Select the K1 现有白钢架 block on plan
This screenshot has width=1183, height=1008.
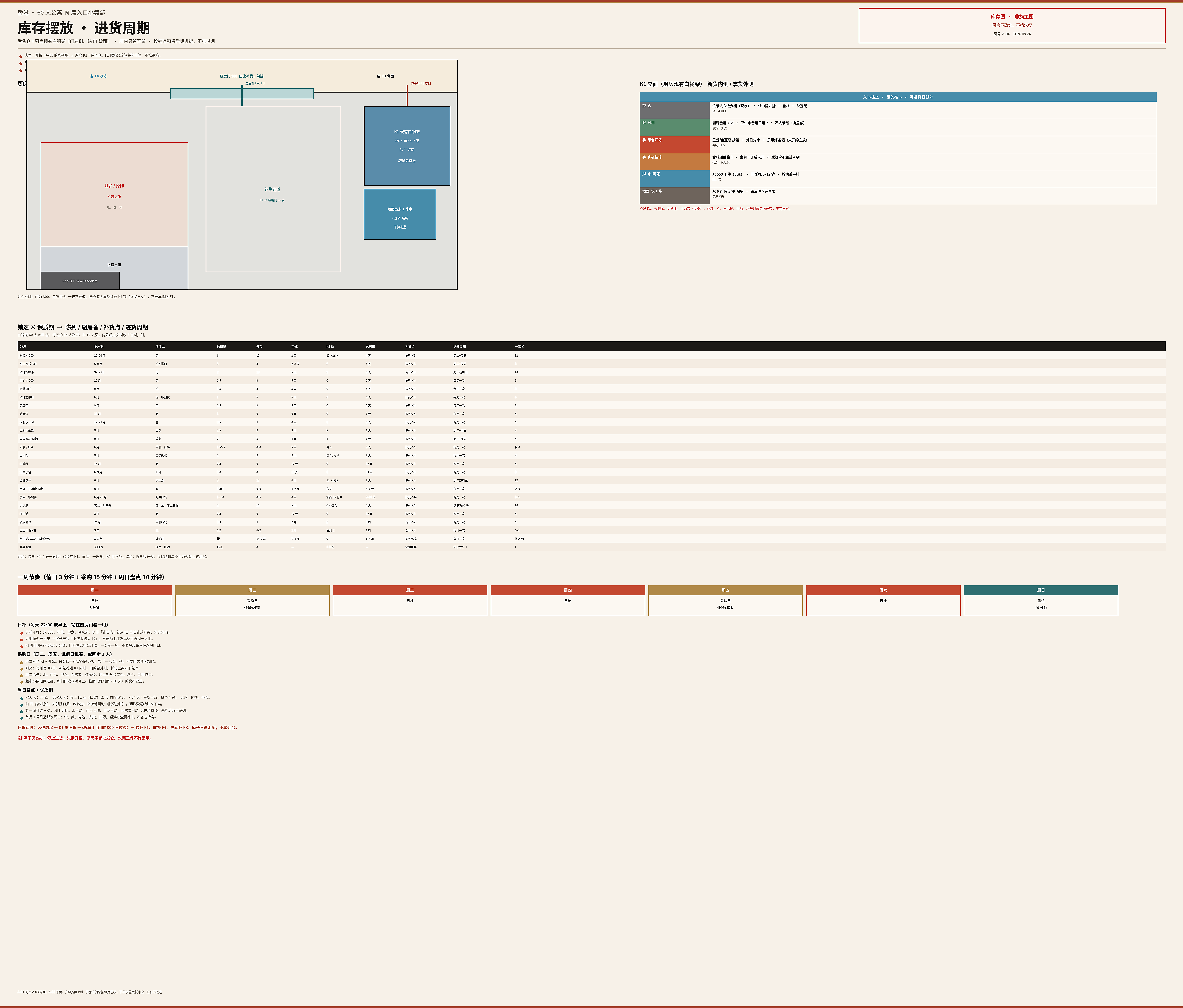[x=407, y=146]
